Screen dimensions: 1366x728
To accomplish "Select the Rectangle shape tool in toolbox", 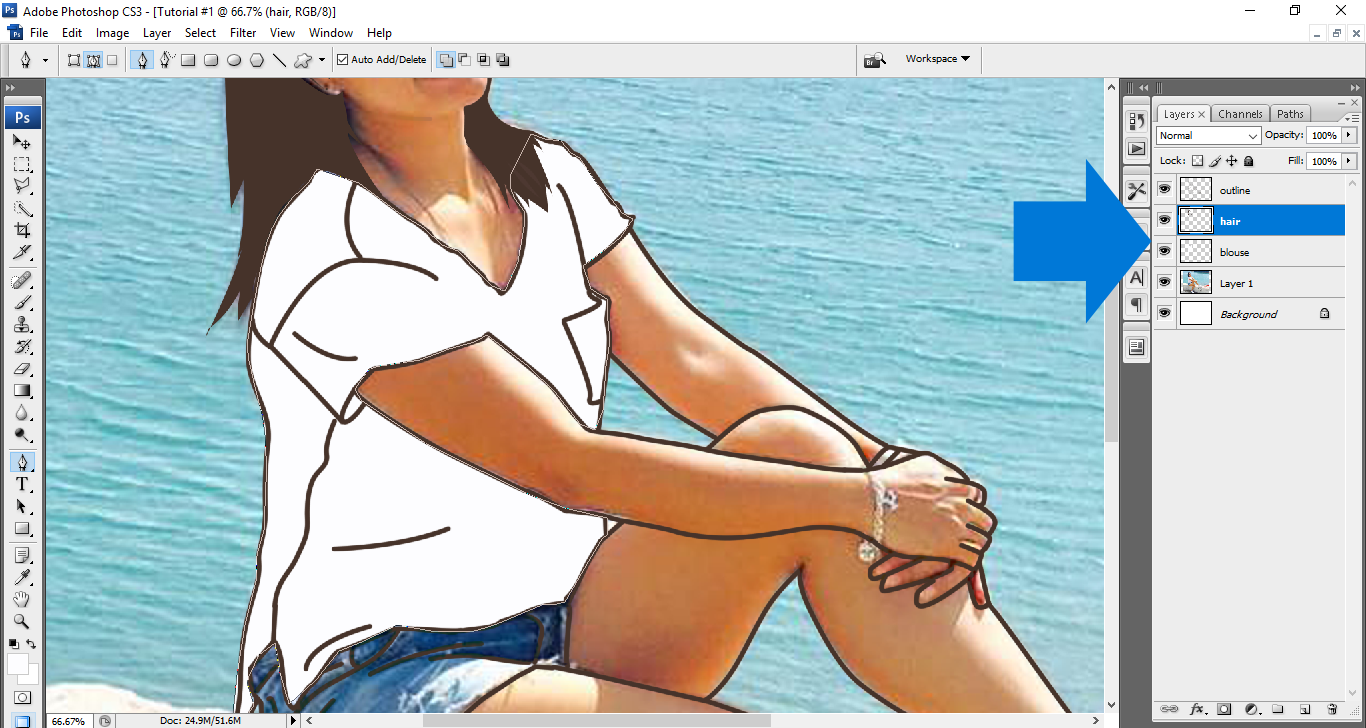I will 22,528.
